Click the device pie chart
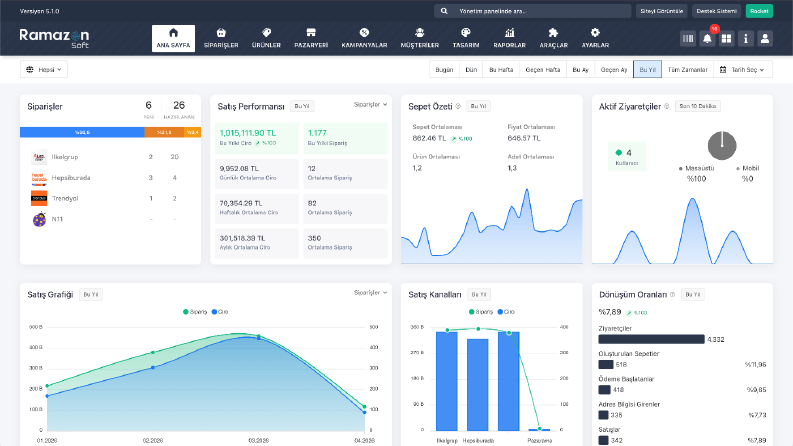 coord(722,146)
